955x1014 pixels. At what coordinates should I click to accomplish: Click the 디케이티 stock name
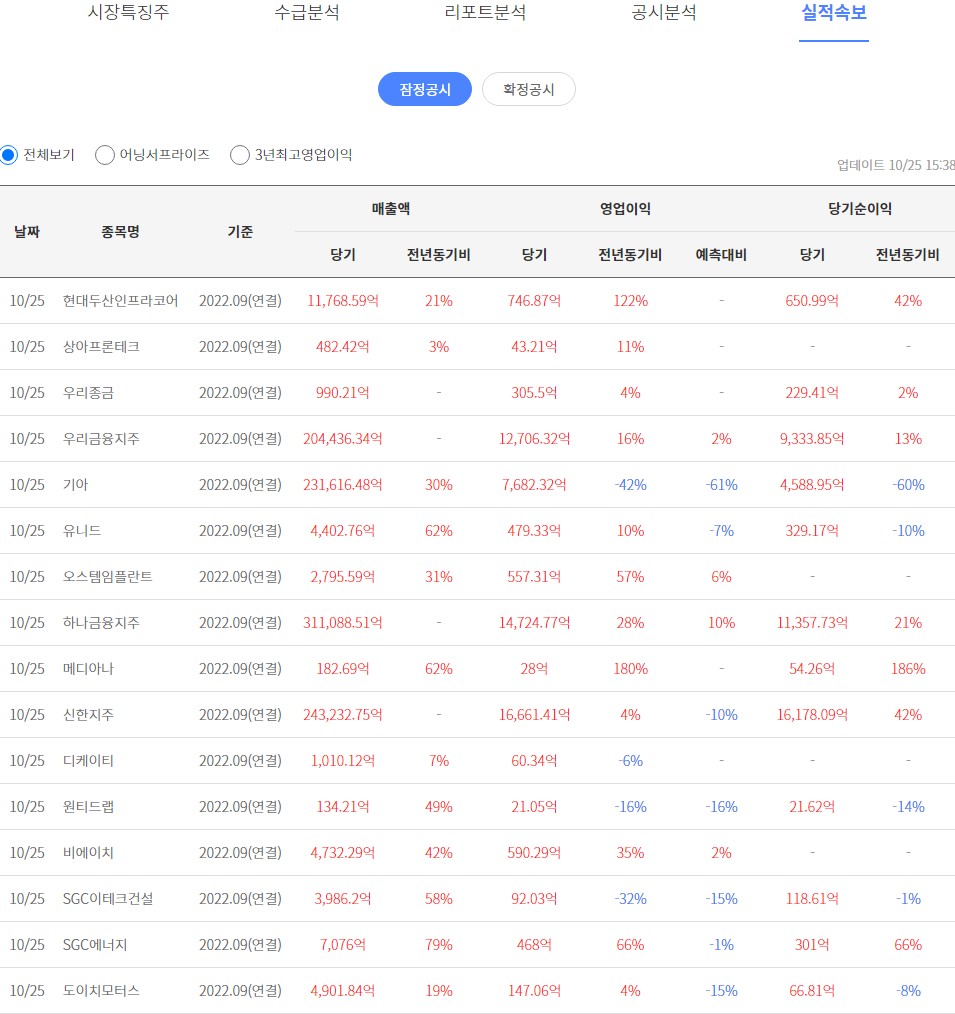click(x=88, y=760)
